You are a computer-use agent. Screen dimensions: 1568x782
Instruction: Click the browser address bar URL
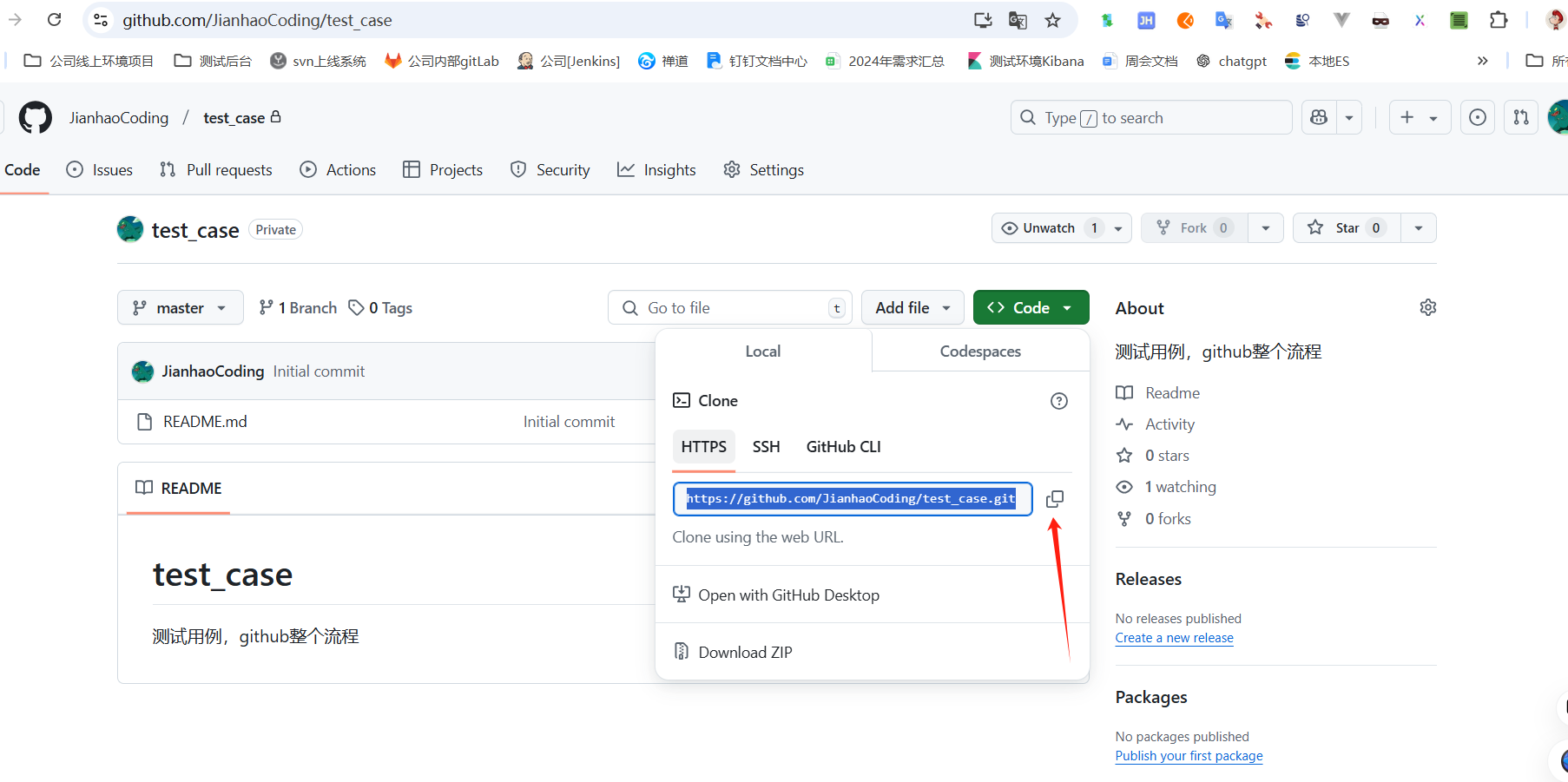[x=257, y=20]
